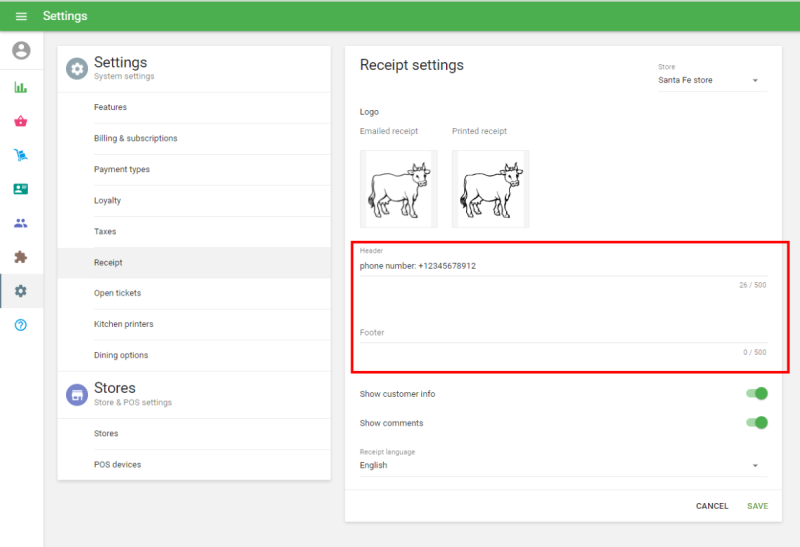Click the Emailed receipt logo thumbnail

point(398,188)
